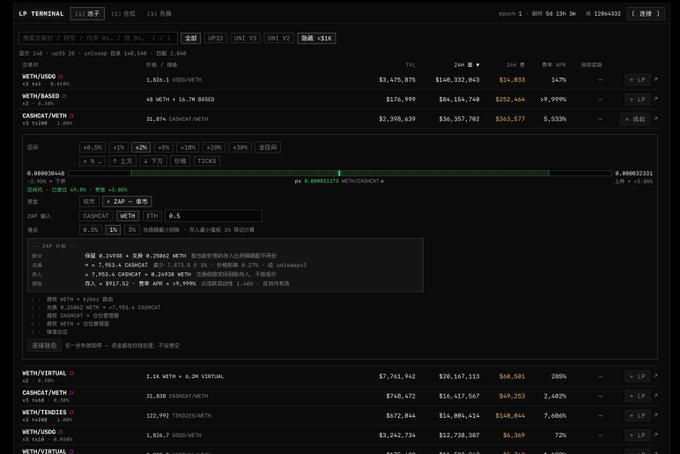
Task: Expand + LP panel for WETH/BASED
Action: click(x=637, y=99)
